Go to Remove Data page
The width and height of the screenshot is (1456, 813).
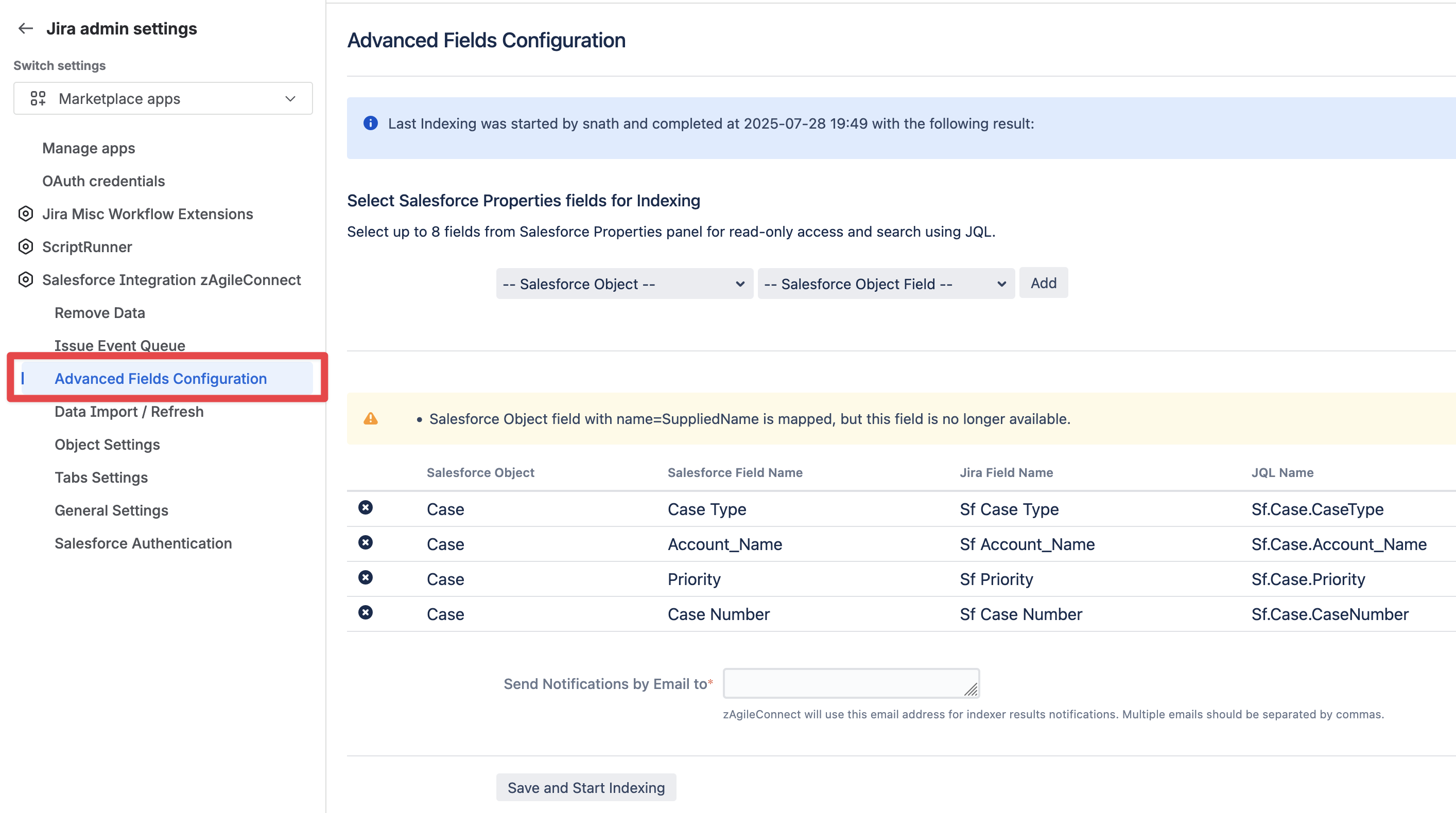[99, 312]
